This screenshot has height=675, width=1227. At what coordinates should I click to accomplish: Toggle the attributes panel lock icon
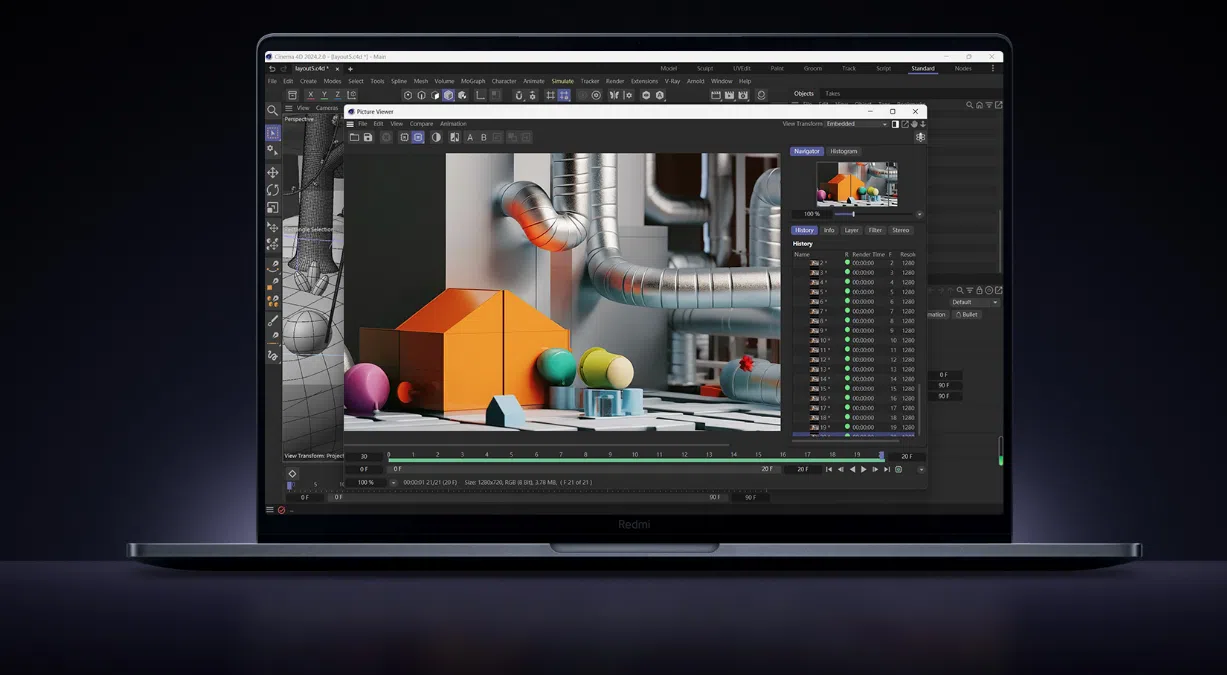tap(979, 290)
